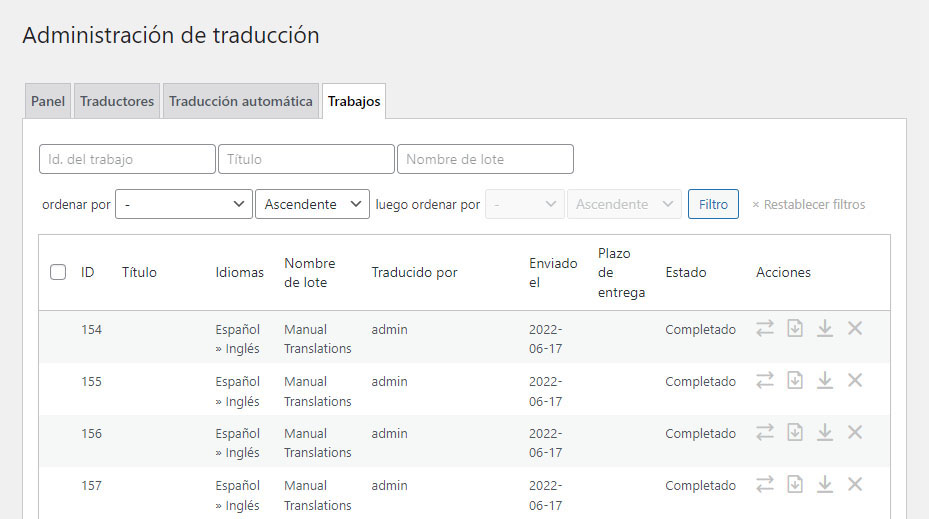Click the swap arrows icon for job 155
This screenshot has height=519, width=929.
pyautogui.click(x=765, y=380)
